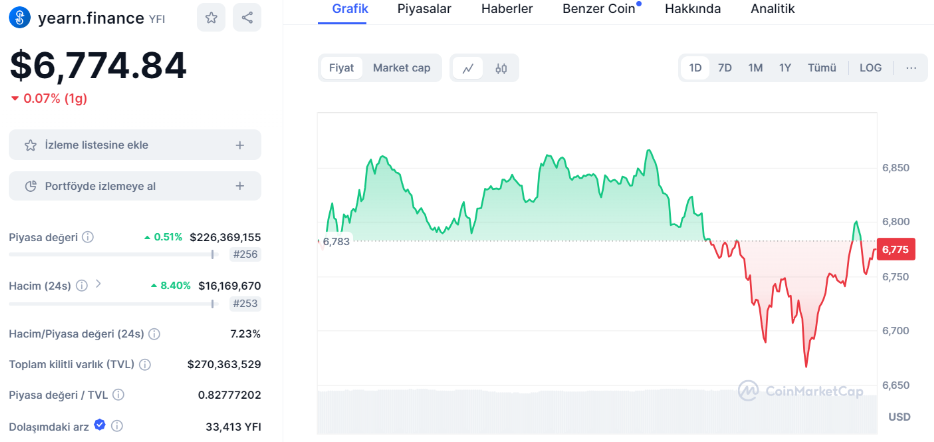Click Portföyde izlemeye al button

tap(135, 186)
